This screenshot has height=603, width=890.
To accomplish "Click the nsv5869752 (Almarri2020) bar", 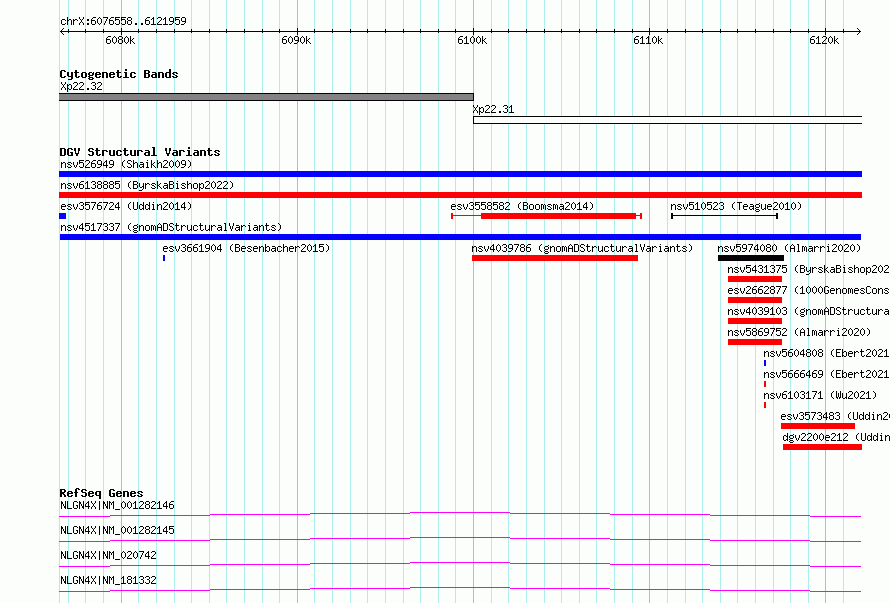I will coord(754,342).
